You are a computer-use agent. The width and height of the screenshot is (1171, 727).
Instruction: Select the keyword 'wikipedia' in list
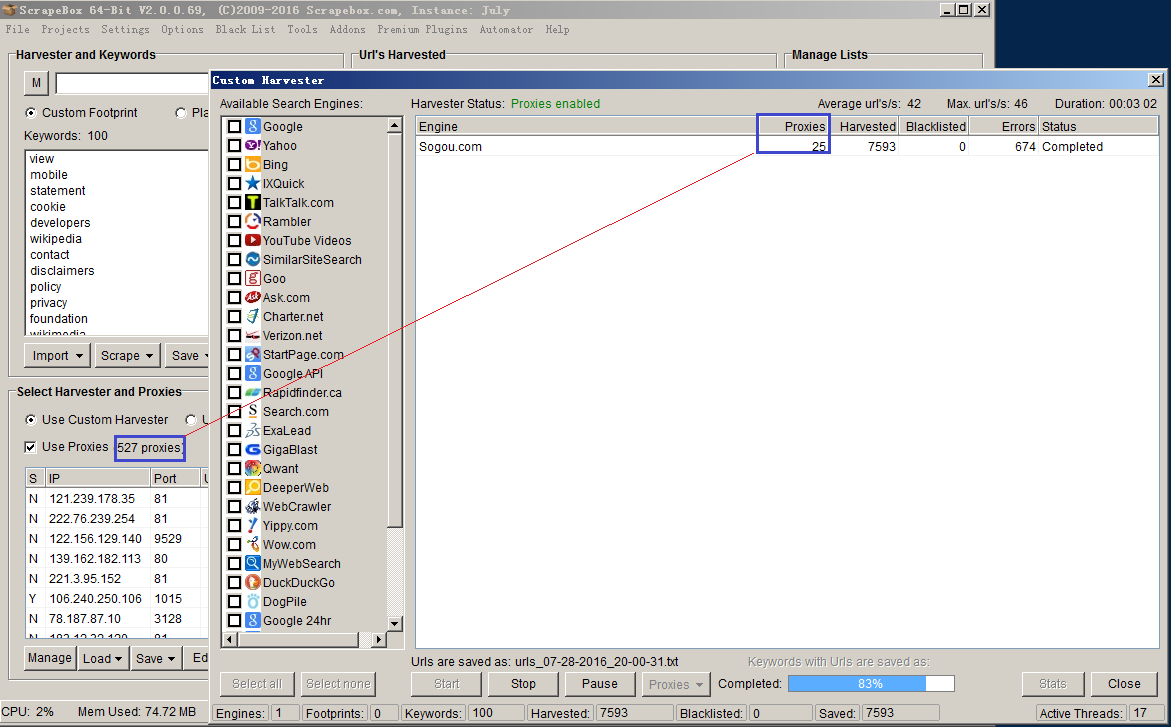tap(56, 239)
